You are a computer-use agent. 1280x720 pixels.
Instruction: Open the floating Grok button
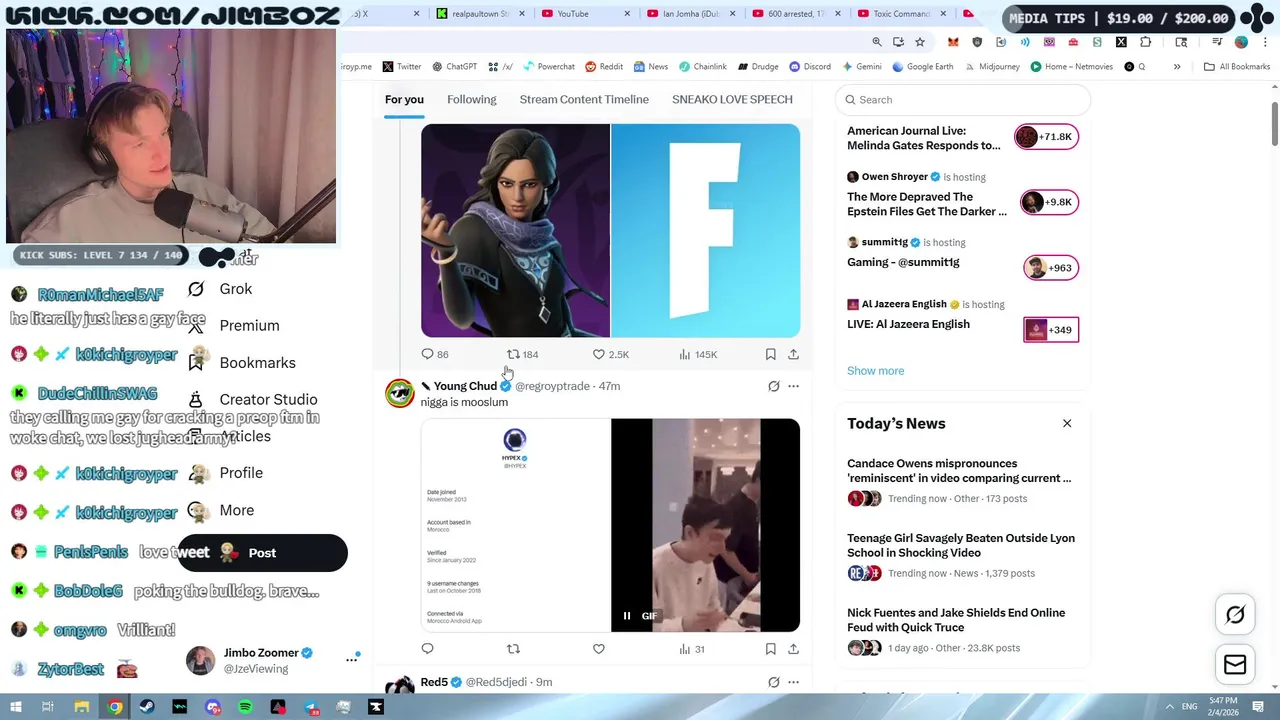1235,615
